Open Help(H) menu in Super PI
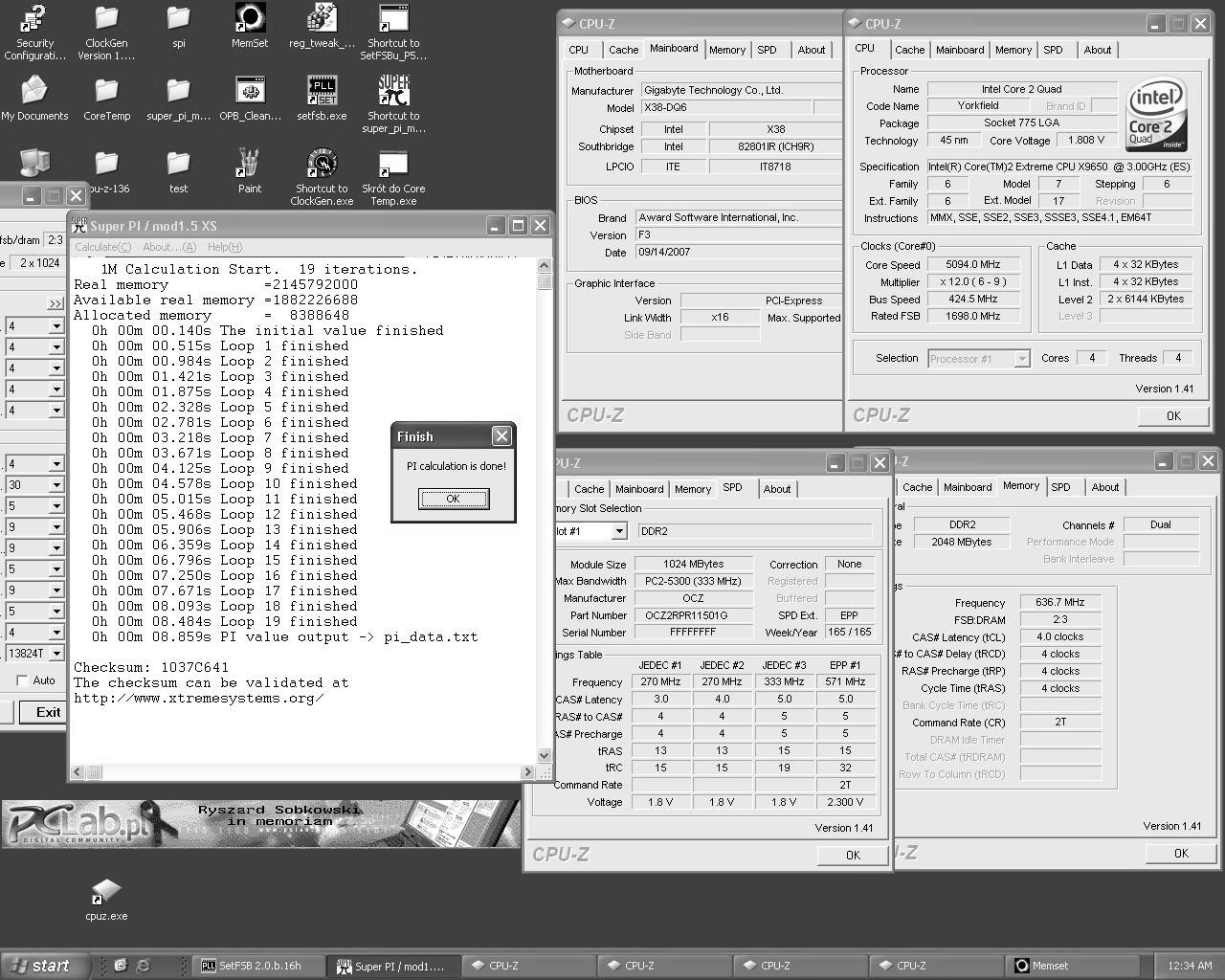 (x=225, y=247)
